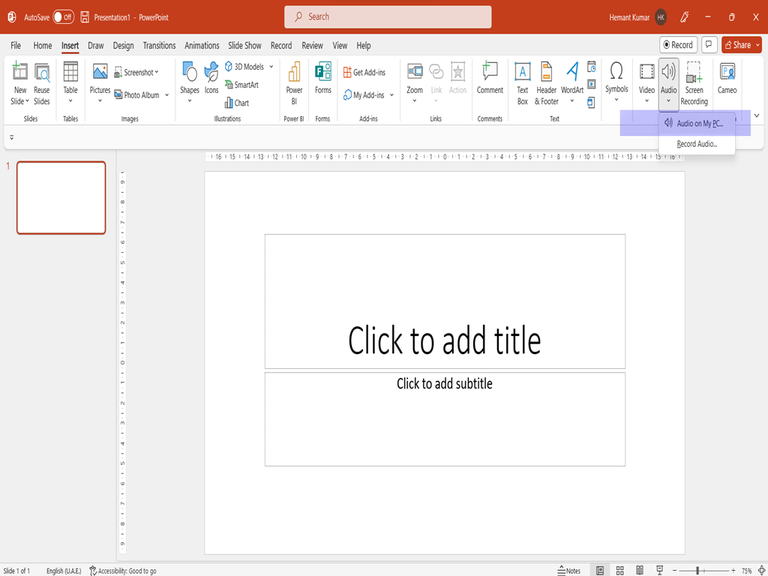768x576 pixels.
Task: Choose Audio on My PC option
Action: 698,123
